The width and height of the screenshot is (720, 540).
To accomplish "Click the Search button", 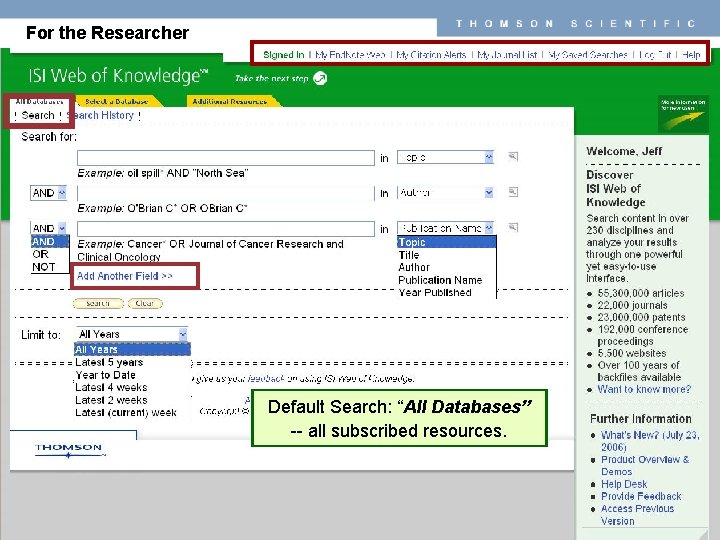I will click(98, 303).
